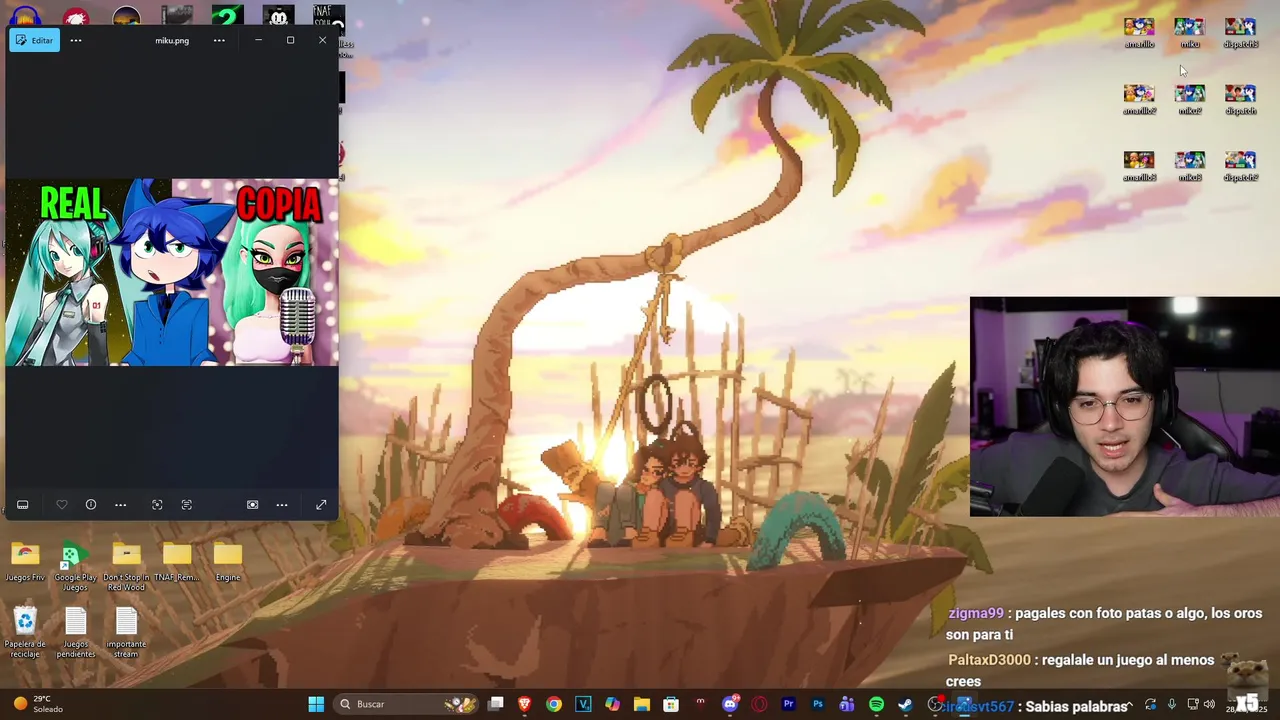The height and width of the screenshot is (720, 1280).
Task: Select the Juegos pendientes text file
Action: 75,633
